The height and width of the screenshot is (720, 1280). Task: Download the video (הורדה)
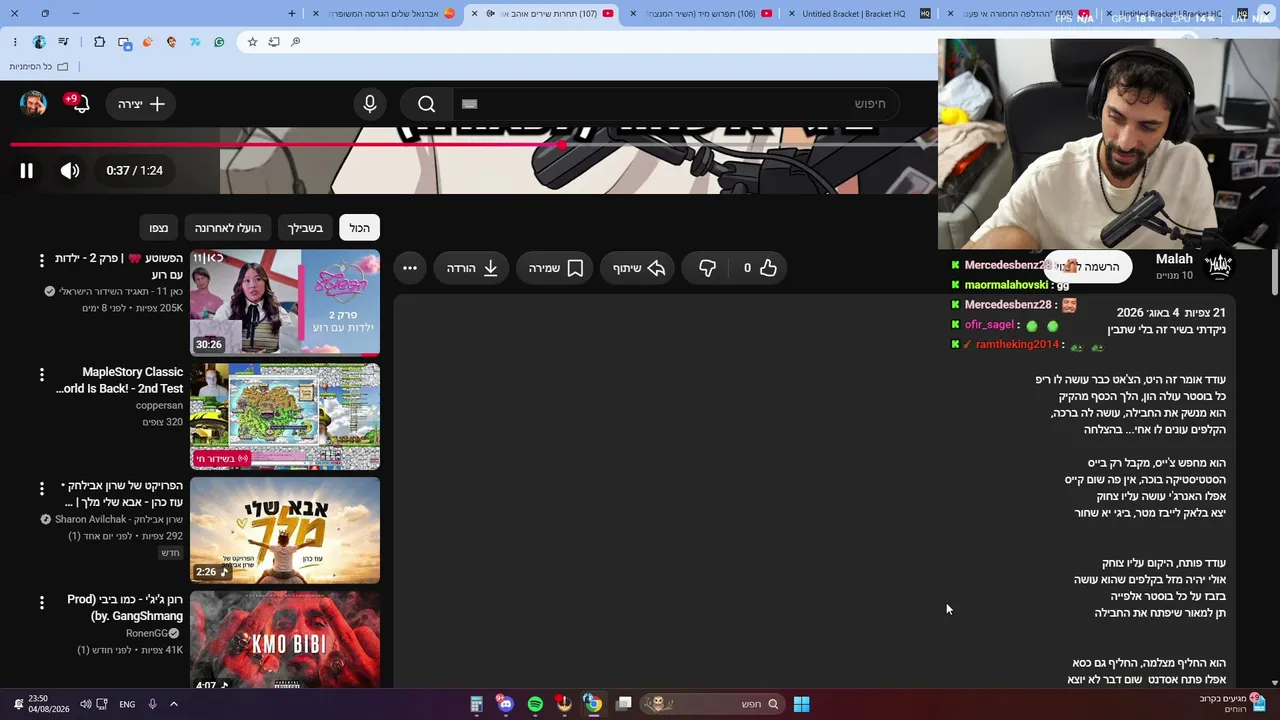point(473,268)
